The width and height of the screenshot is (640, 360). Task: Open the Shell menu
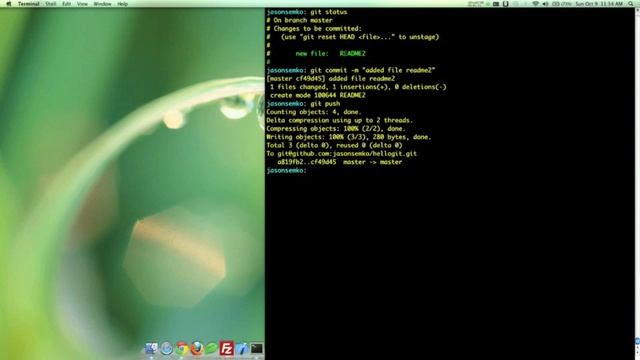(51, 4)
